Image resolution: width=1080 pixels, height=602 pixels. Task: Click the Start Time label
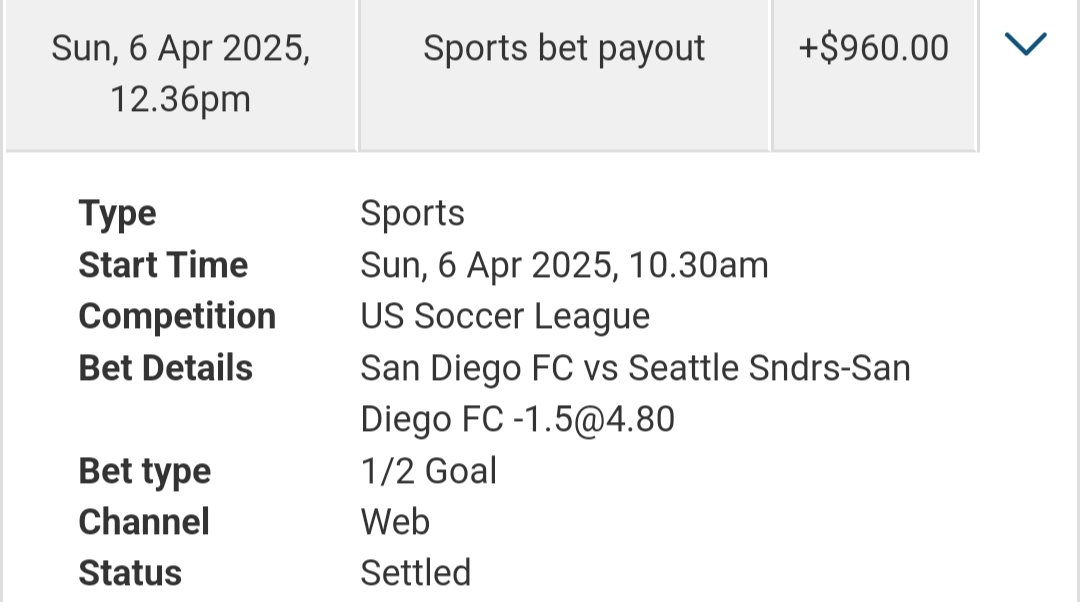click(163, 265)
